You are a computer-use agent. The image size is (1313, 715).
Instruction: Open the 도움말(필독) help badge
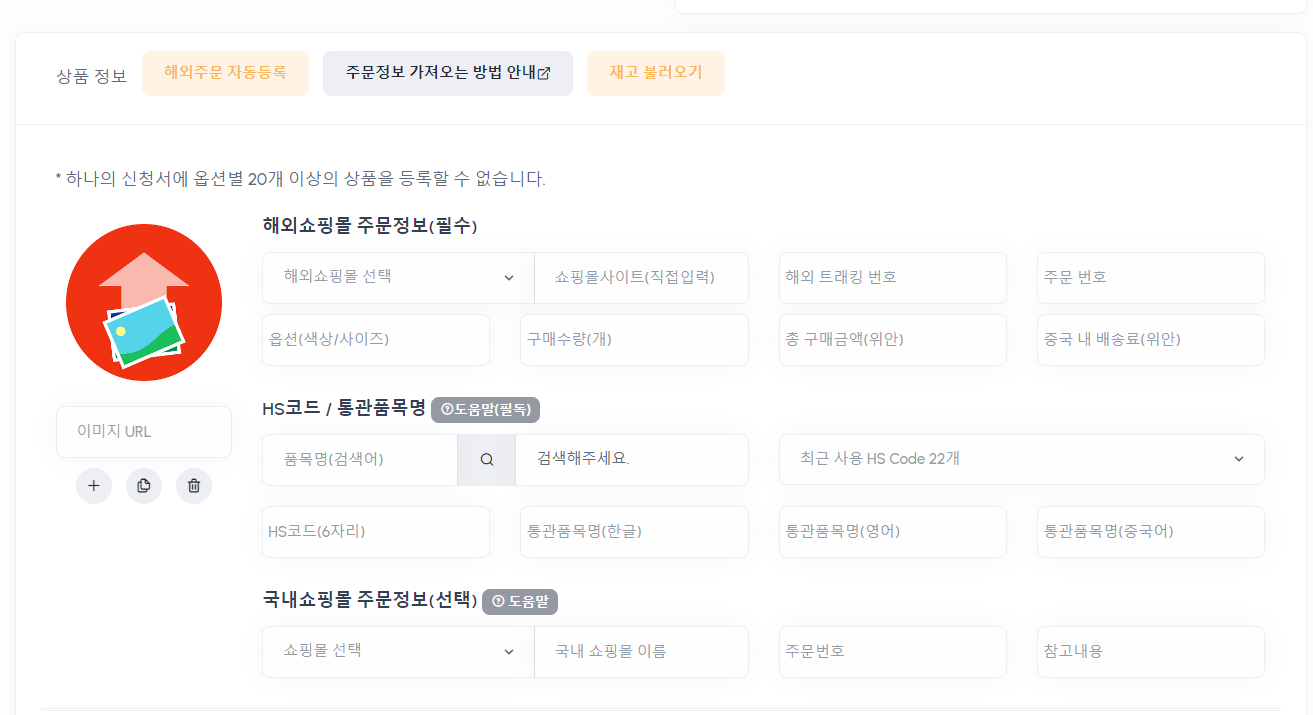486,409
